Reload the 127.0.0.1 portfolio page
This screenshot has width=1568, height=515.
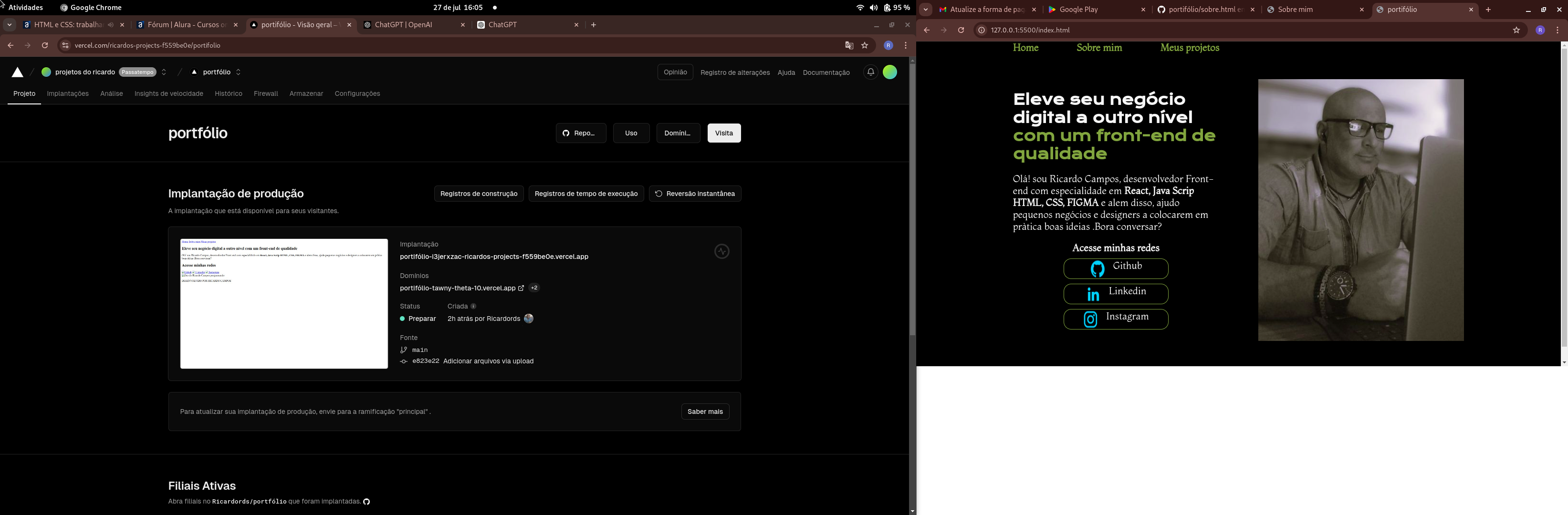point(961,31)
